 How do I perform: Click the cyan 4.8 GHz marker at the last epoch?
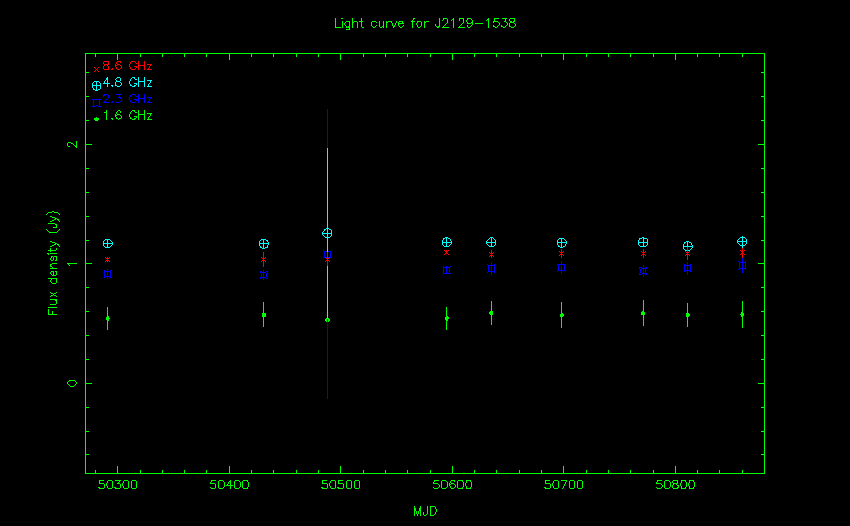point(742,242)
